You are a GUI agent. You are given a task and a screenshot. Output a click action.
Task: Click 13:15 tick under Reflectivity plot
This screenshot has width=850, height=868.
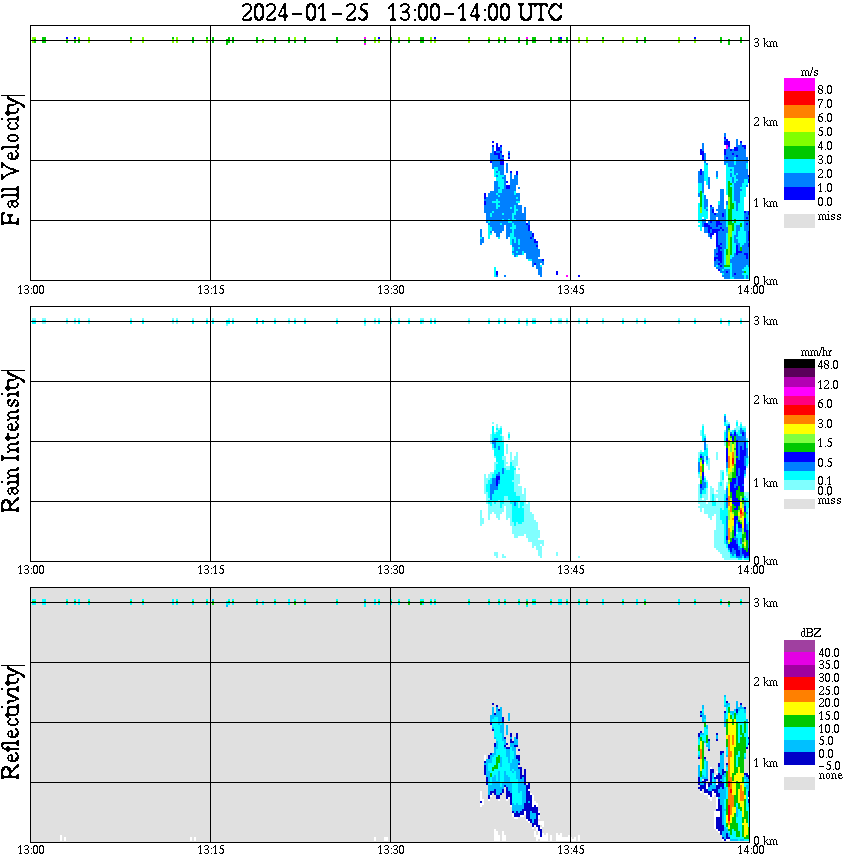(210, 850)
